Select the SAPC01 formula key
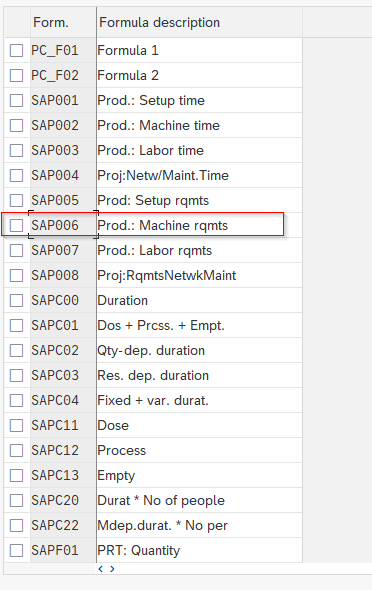 (63, 325)
